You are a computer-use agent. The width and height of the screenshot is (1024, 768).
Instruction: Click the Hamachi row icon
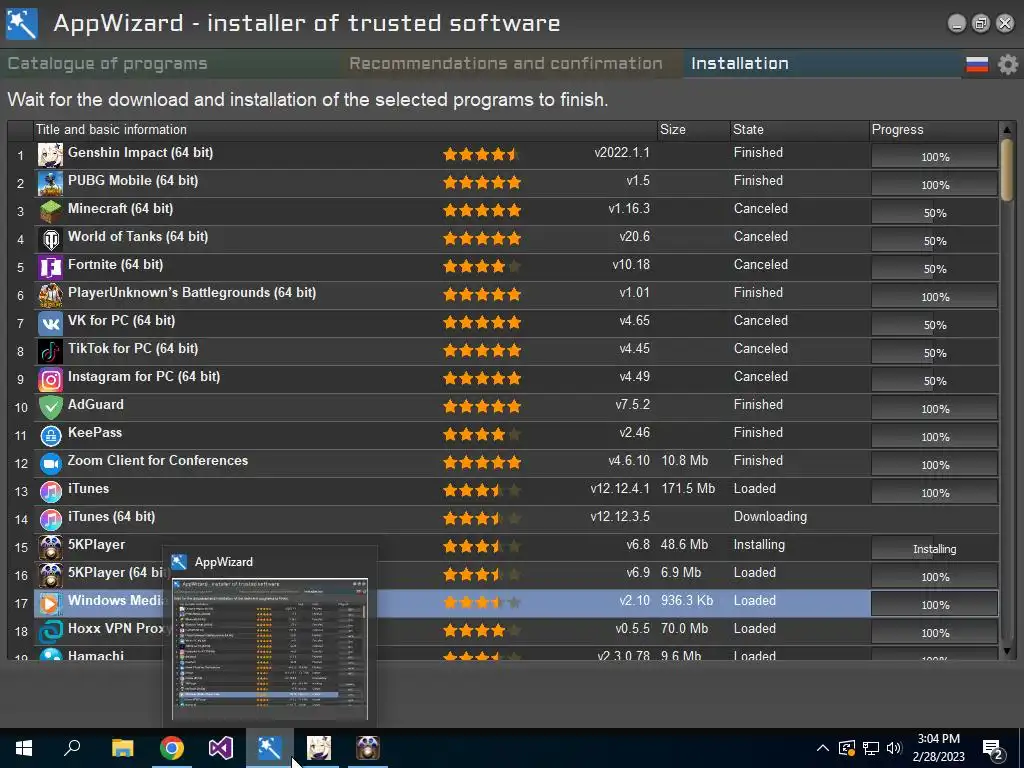[50, 653]
